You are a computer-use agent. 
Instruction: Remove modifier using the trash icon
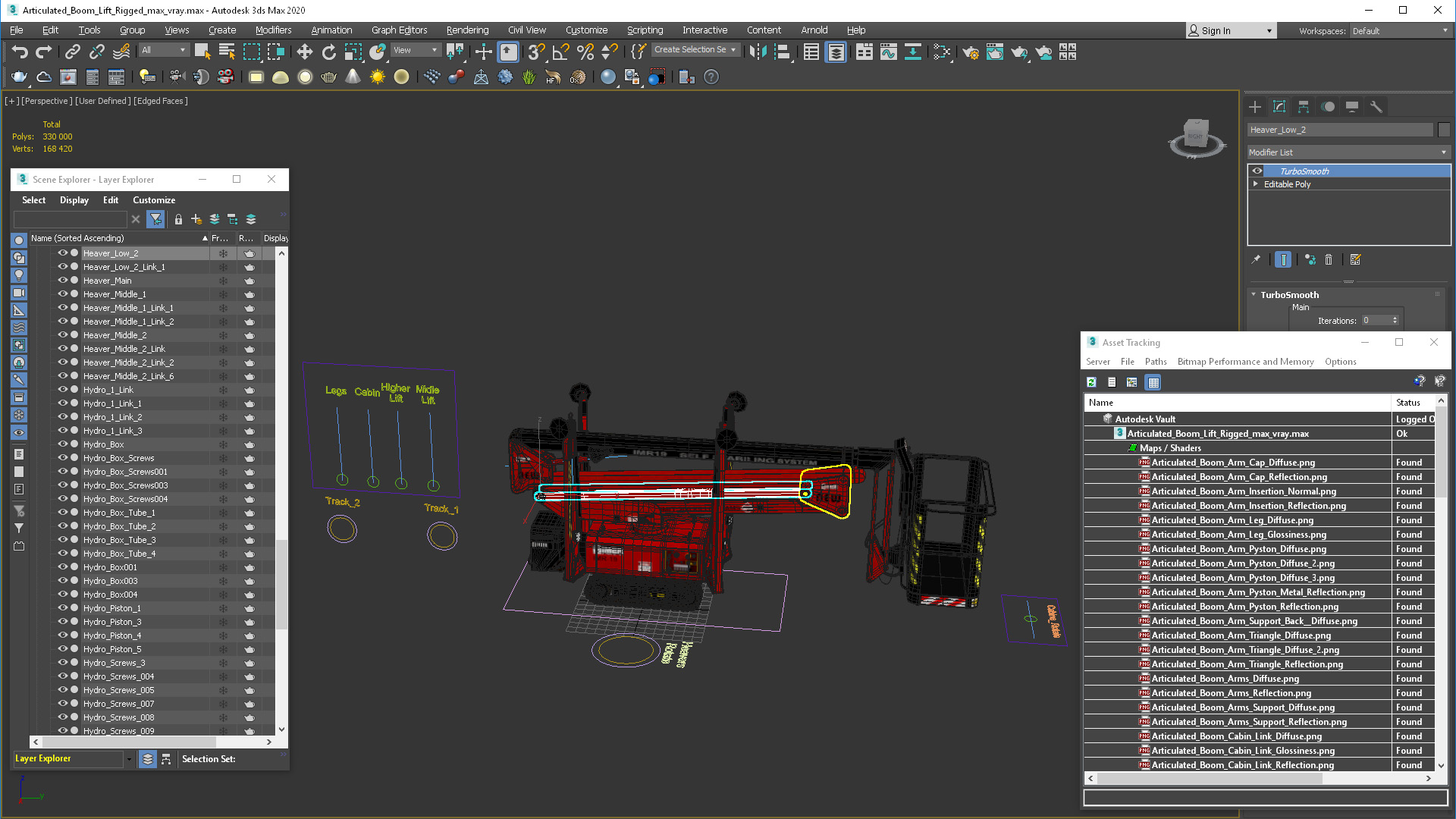1329,259
